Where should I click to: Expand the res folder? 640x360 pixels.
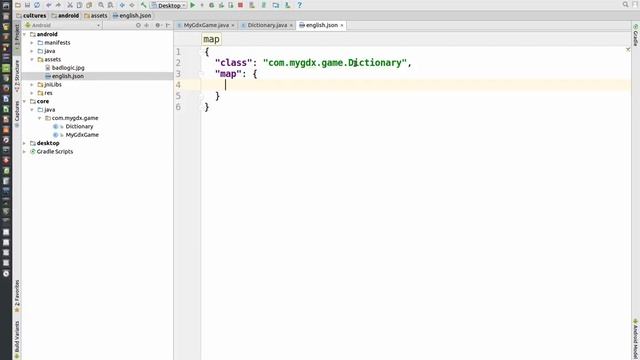pos(32,93)
